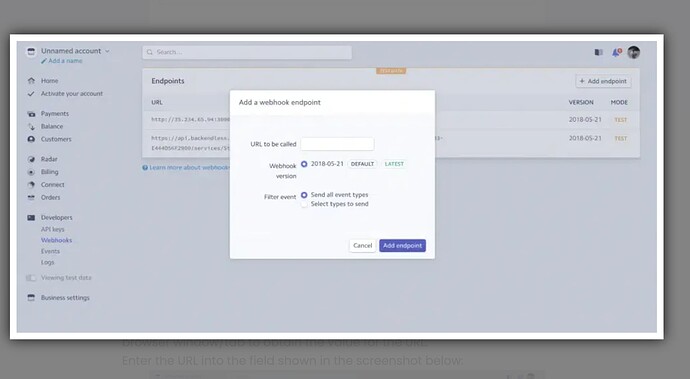The width and height of the screenshot is (690, 379).
Task: Click the account store icon at top left
Action: 31,52
